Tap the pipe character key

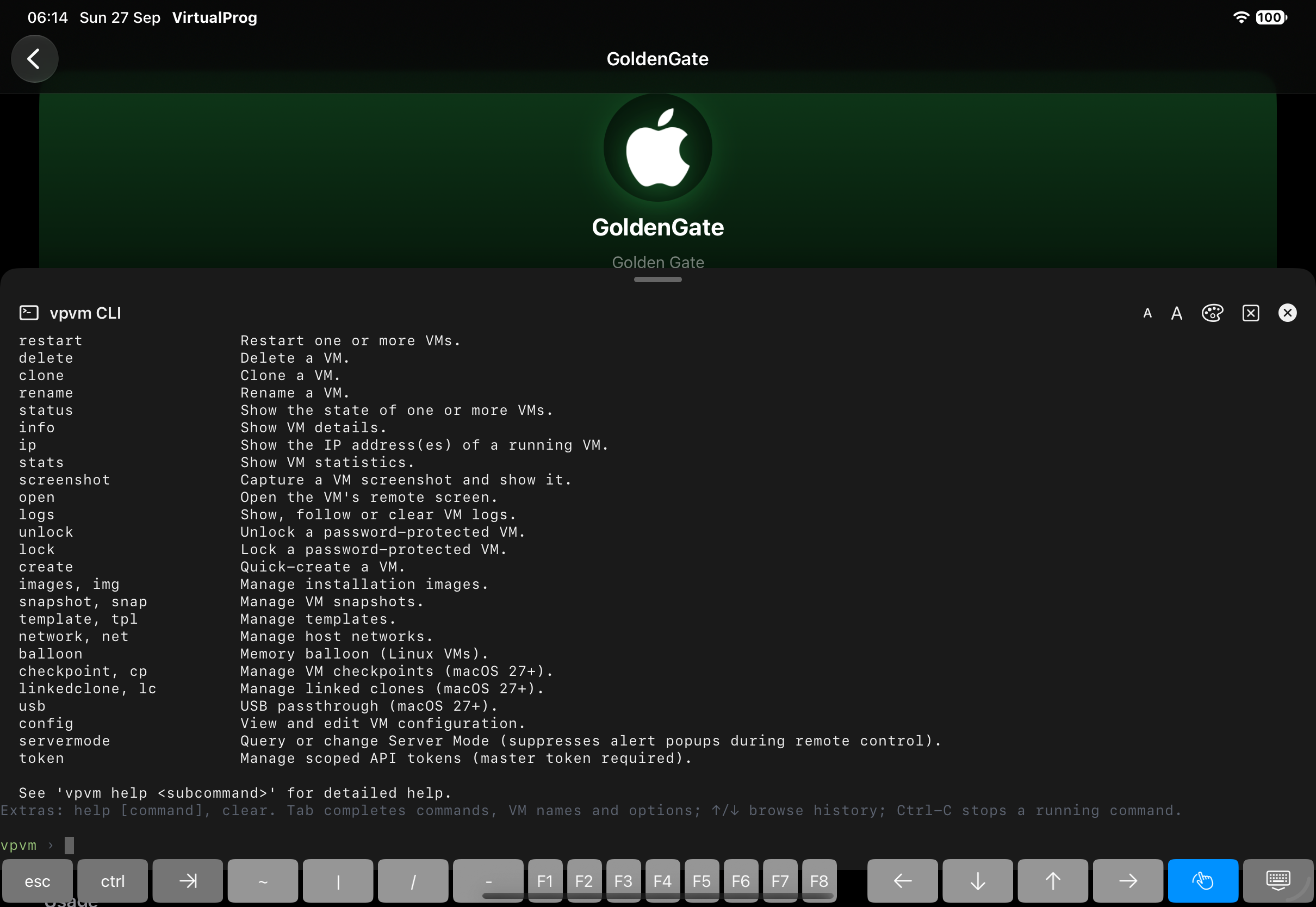pyautogui.click(x=338, y=881)
